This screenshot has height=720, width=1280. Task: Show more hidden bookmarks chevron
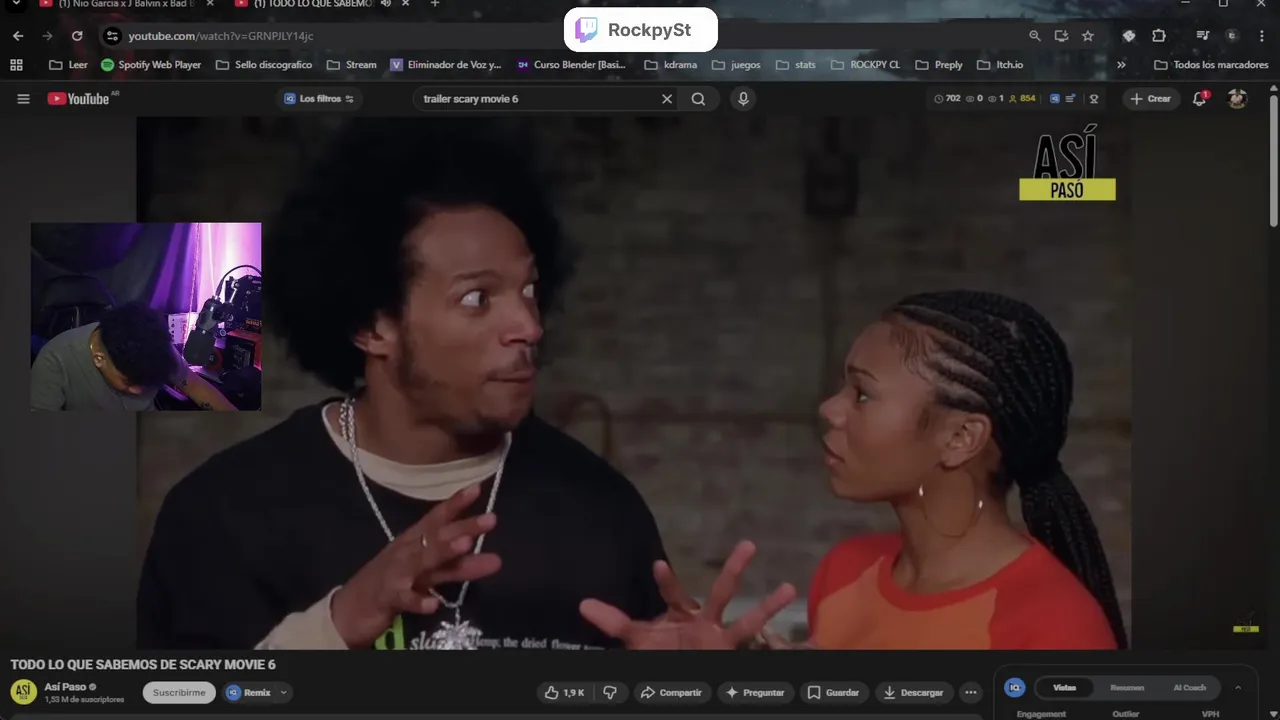coord(1121,65)
